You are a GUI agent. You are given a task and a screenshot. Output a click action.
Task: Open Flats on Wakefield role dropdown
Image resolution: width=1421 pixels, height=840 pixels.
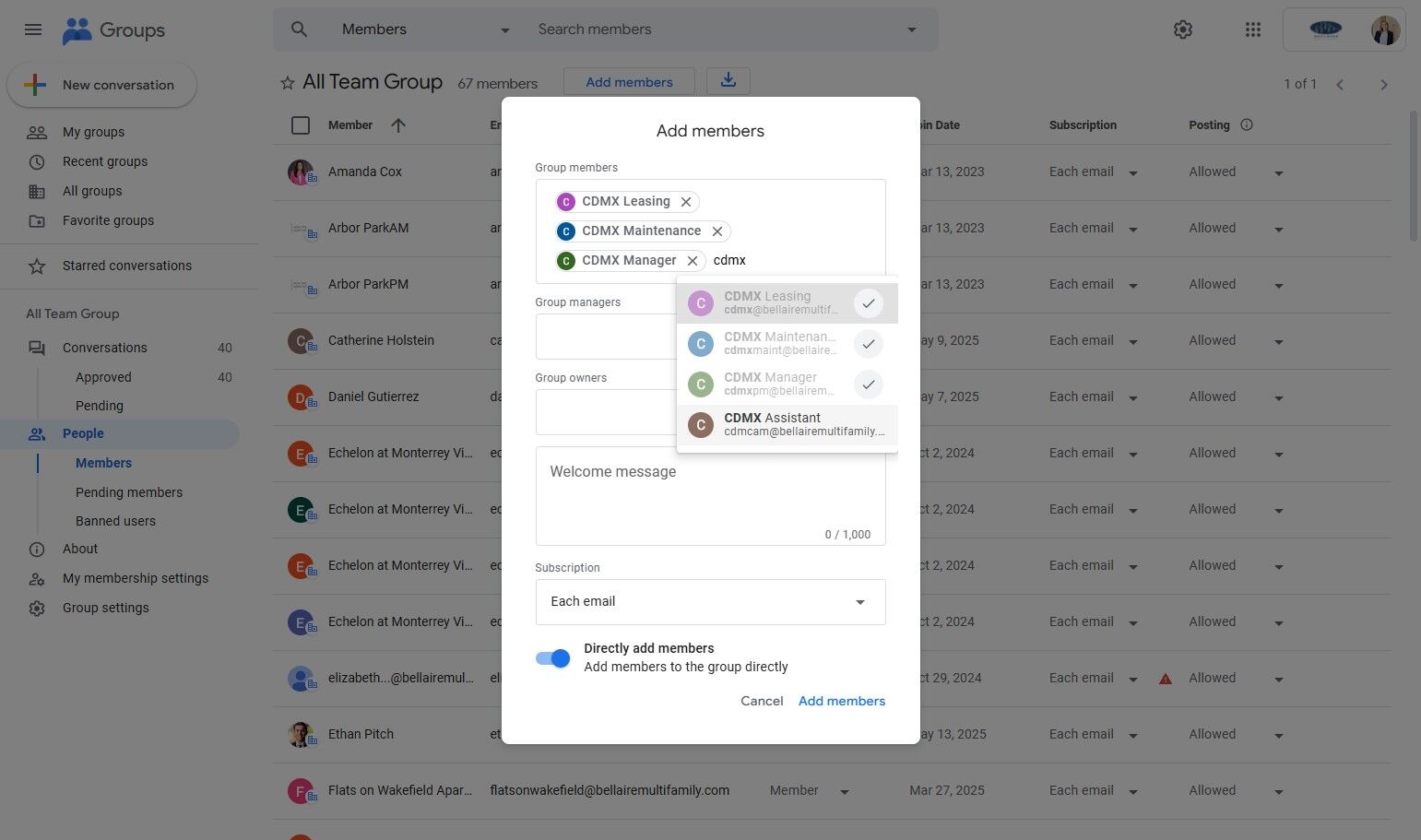(844, 792)
